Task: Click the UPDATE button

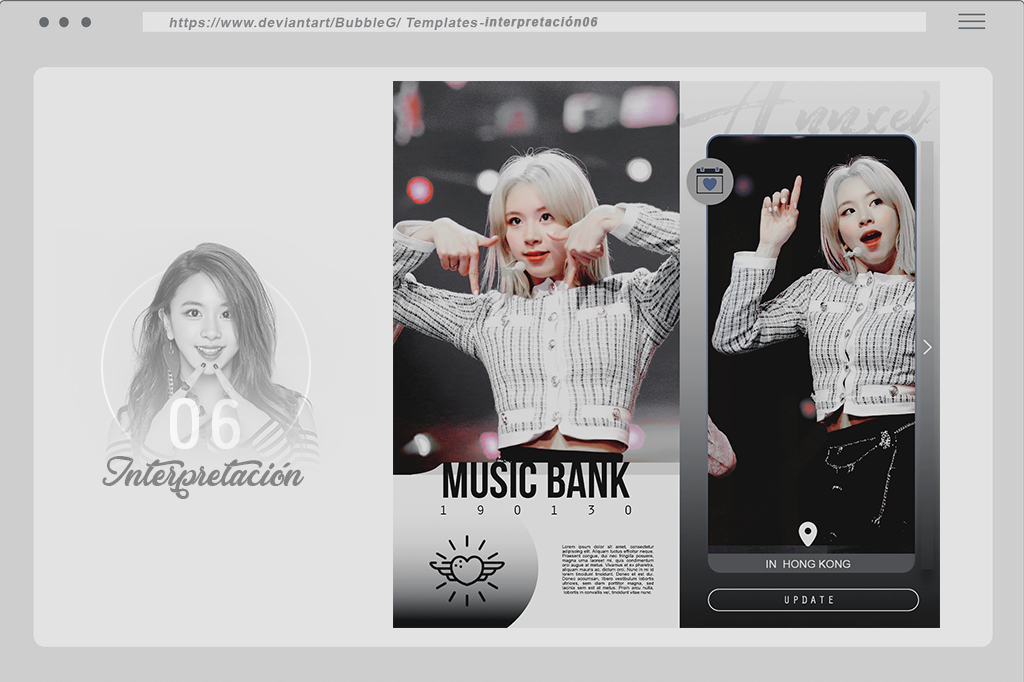Action: click(813, 600)
